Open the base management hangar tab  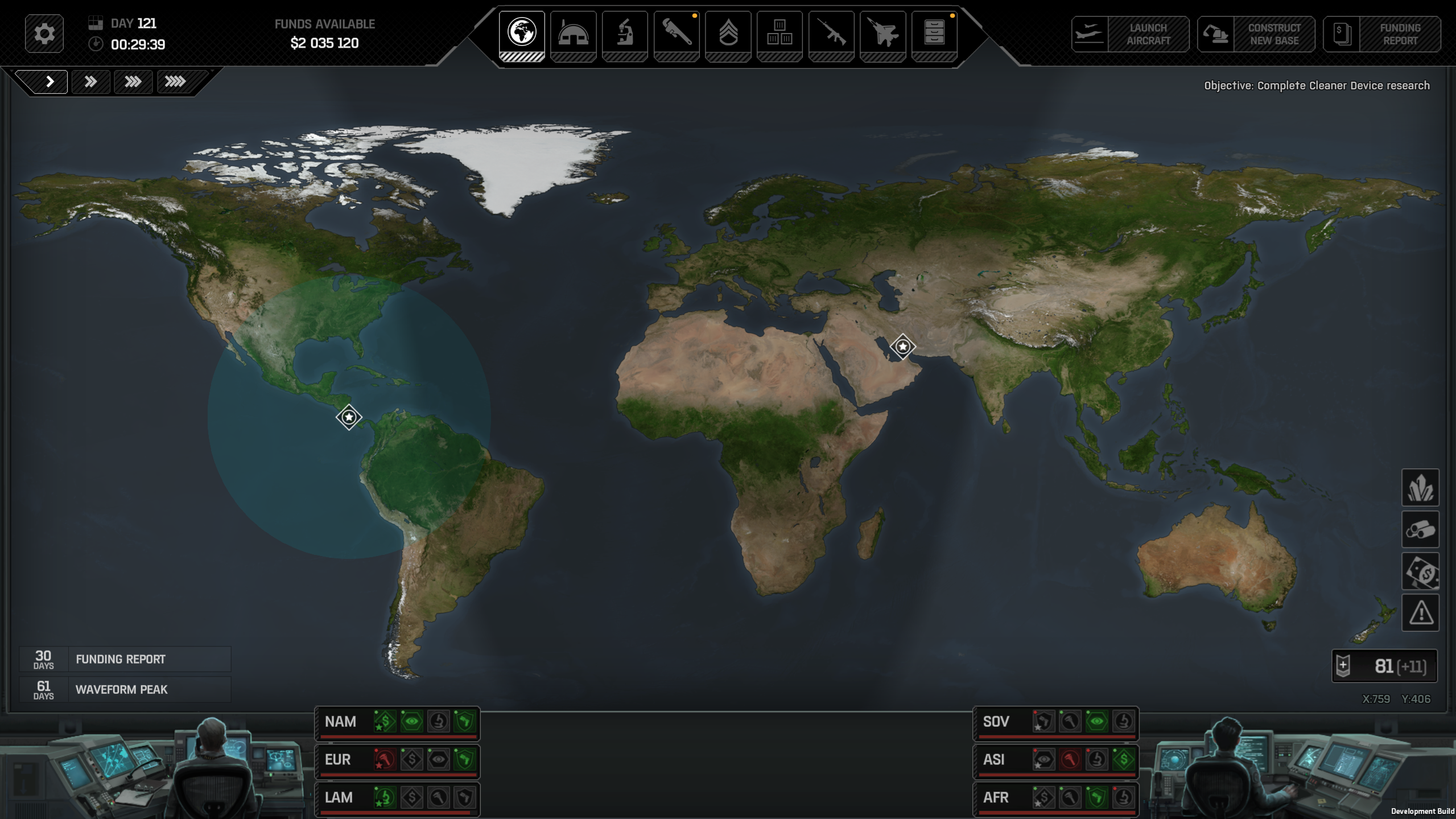(x=573, y=33)
